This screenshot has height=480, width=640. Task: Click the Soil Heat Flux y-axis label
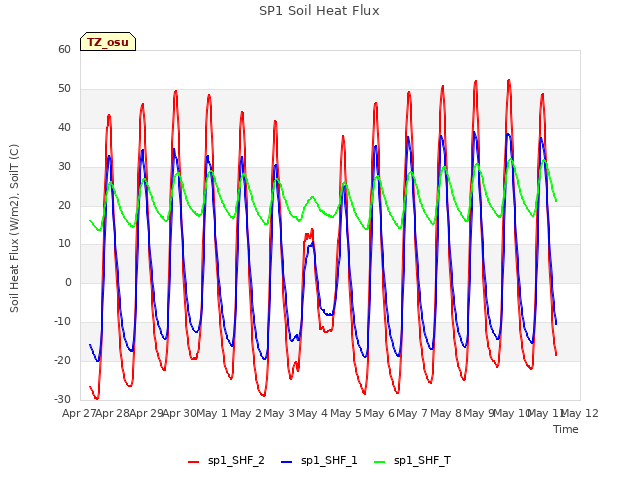click(14, 228)
